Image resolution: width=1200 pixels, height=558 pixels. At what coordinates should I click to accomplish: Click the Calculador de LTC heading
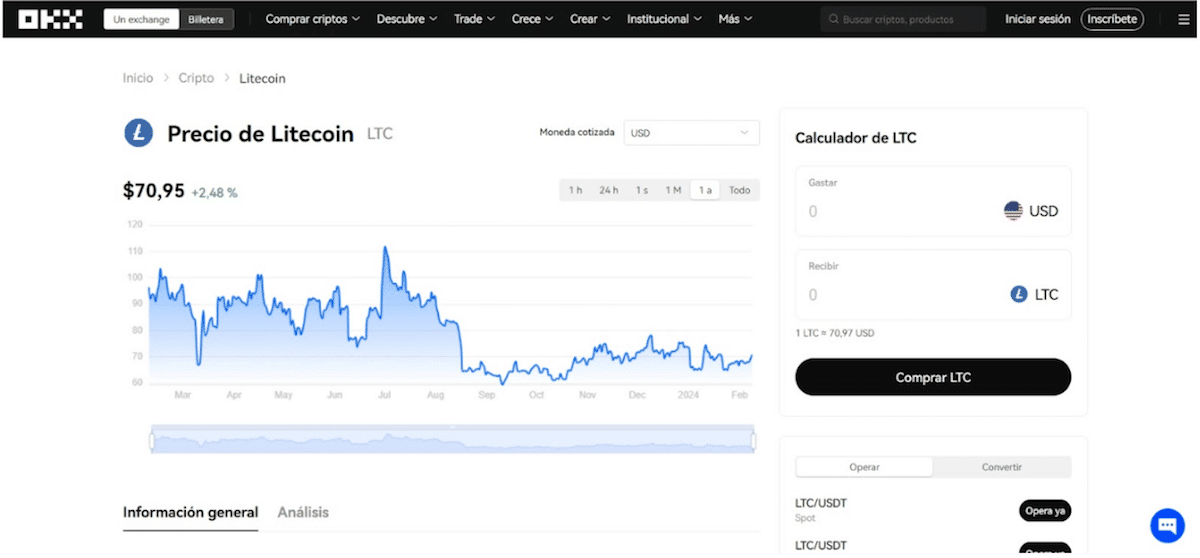[x=856, y=138]
